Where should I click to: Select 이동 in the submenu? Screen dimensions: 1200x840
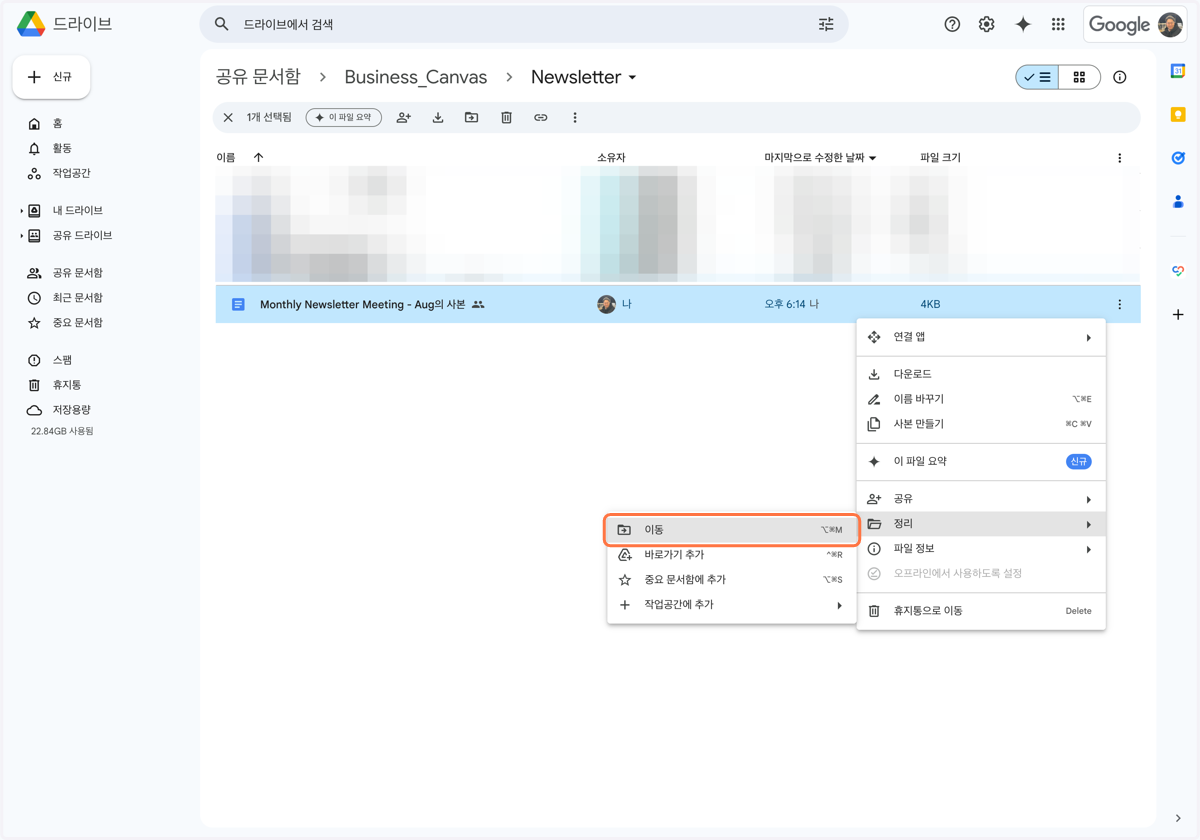(x=732, y=530)
